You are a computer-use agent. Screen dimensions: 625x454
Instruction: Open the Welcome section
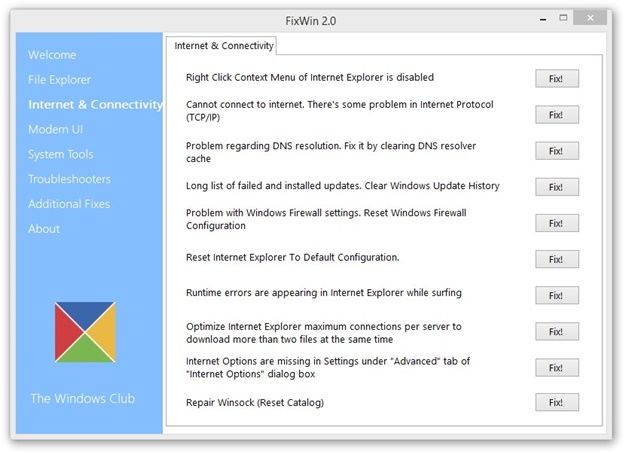pos(52,55)
